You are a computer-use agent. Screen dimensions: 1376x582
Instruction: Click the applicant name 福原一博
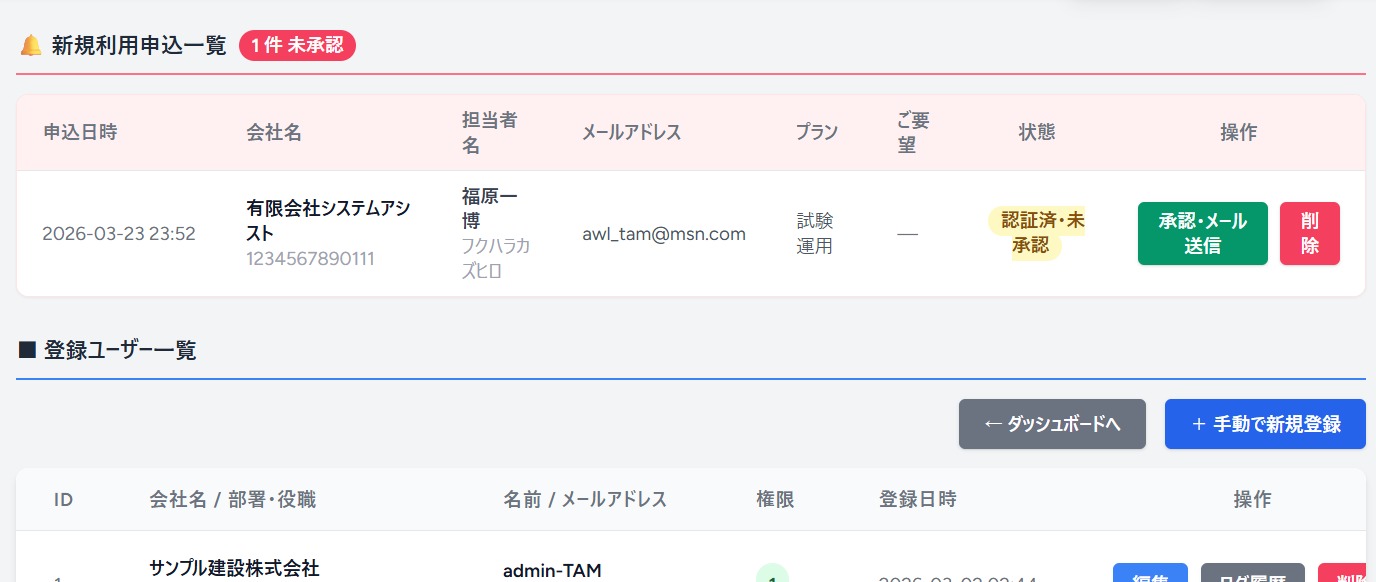pos(490,208)
